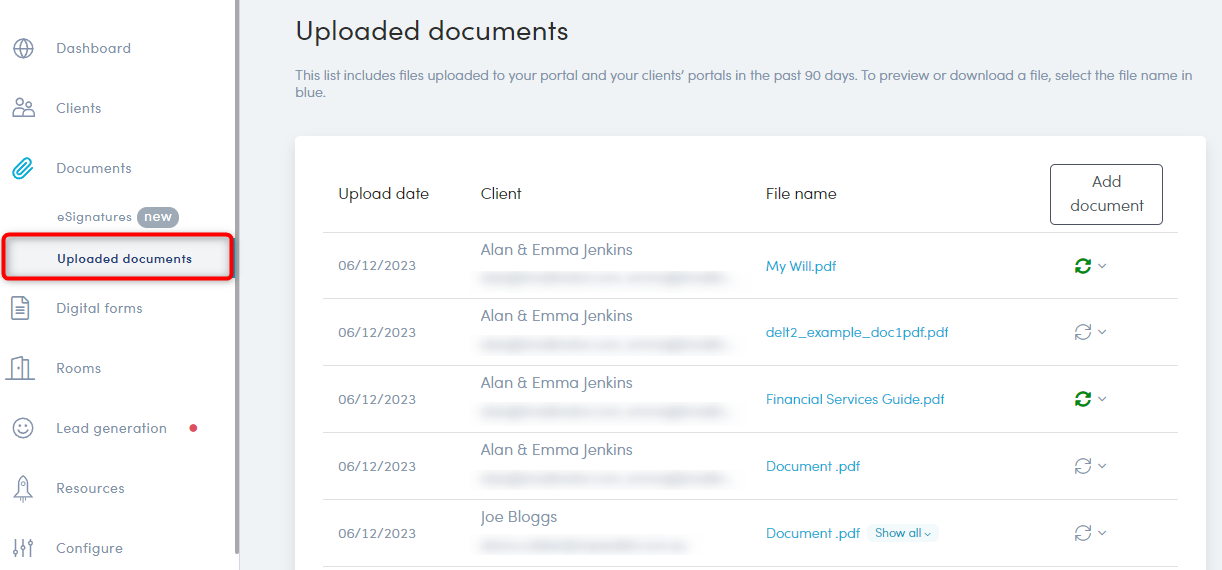Image resolution: width=1222 pixels, height=570 pixels.
Task: Open the My Will.pdf file link
Action: 801,266
